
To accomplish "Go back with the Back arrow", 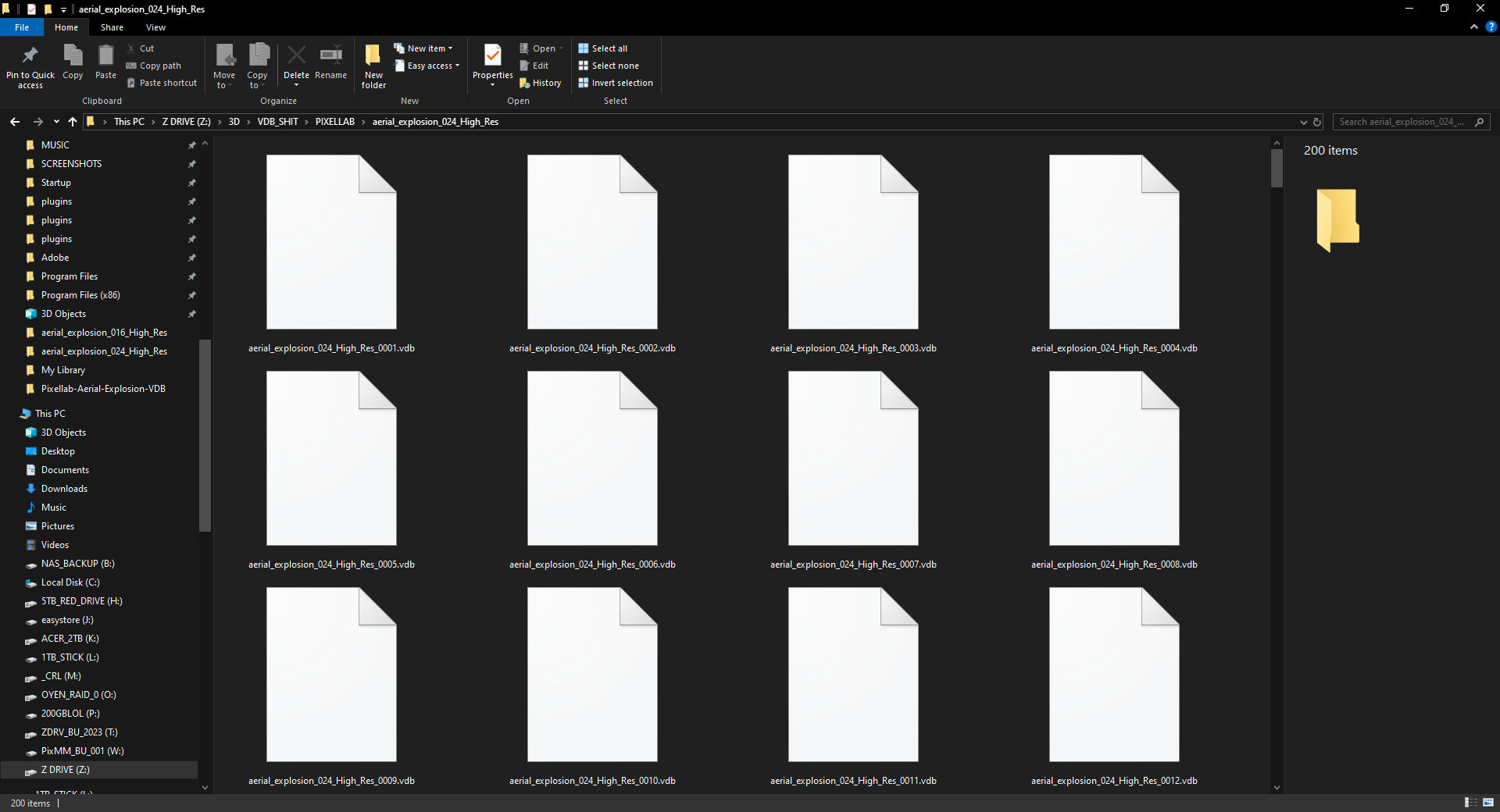I will 15,122.
